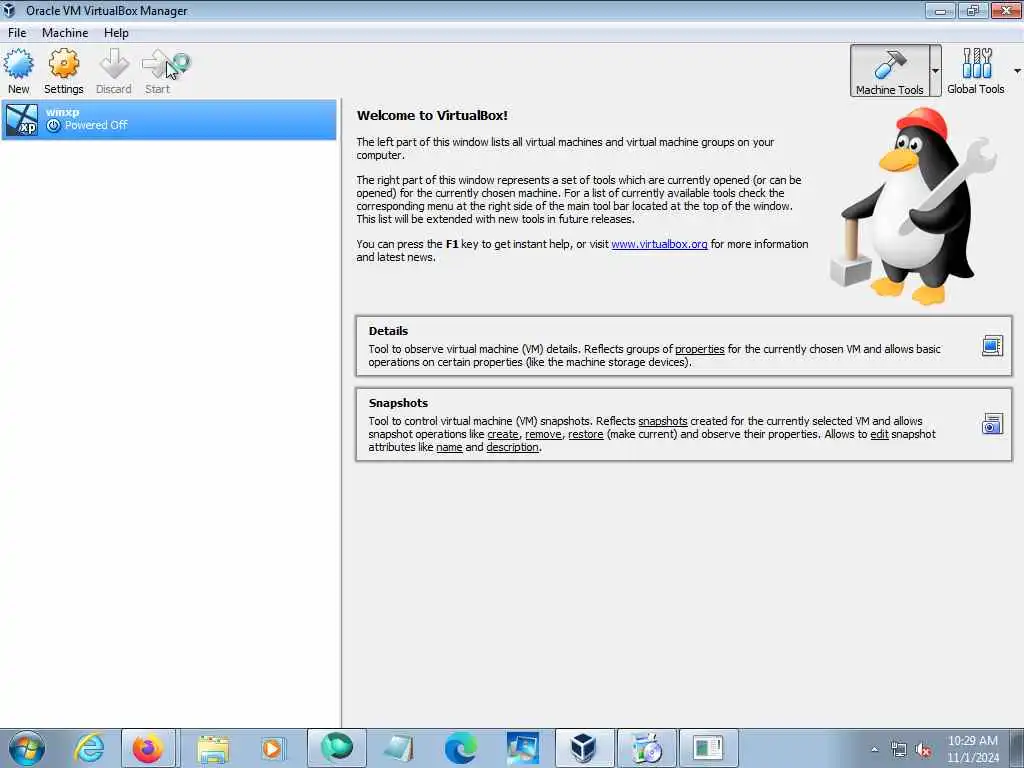Expand the Machine Tools dropdown arrow
The image size is (1024, 768).
(936, 71)
